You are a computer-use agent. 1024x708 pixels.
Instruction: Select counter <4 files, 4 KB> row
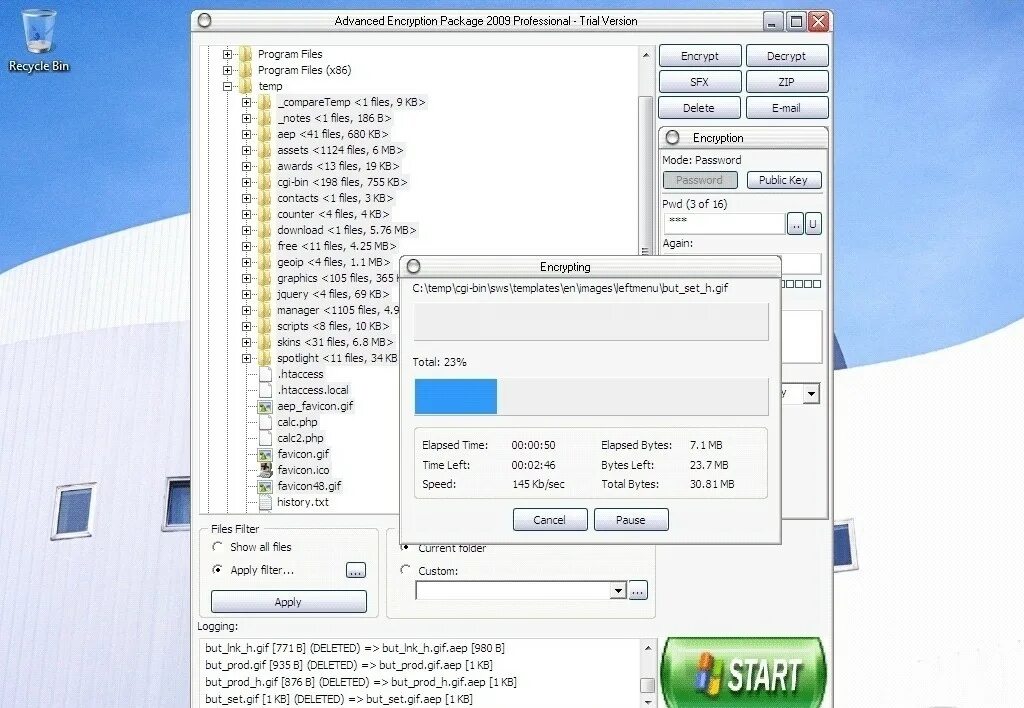333,214
